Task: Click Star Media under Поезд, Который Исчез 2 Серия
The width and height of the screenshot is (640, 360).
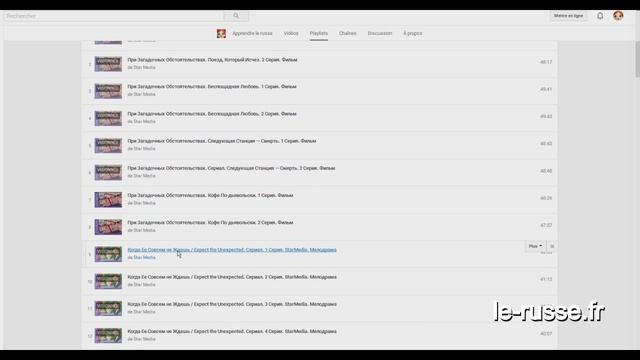Action: (144, 67)
